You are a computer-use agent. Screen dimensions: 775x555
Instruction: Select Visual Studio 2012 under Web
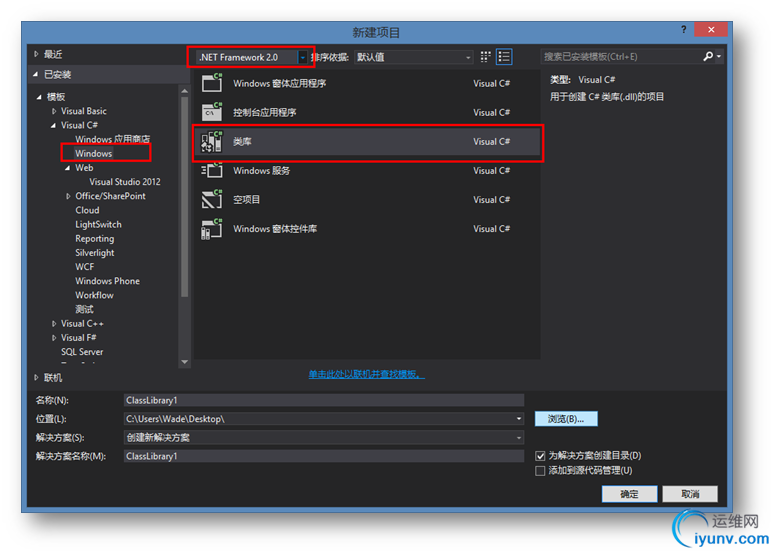125,182
